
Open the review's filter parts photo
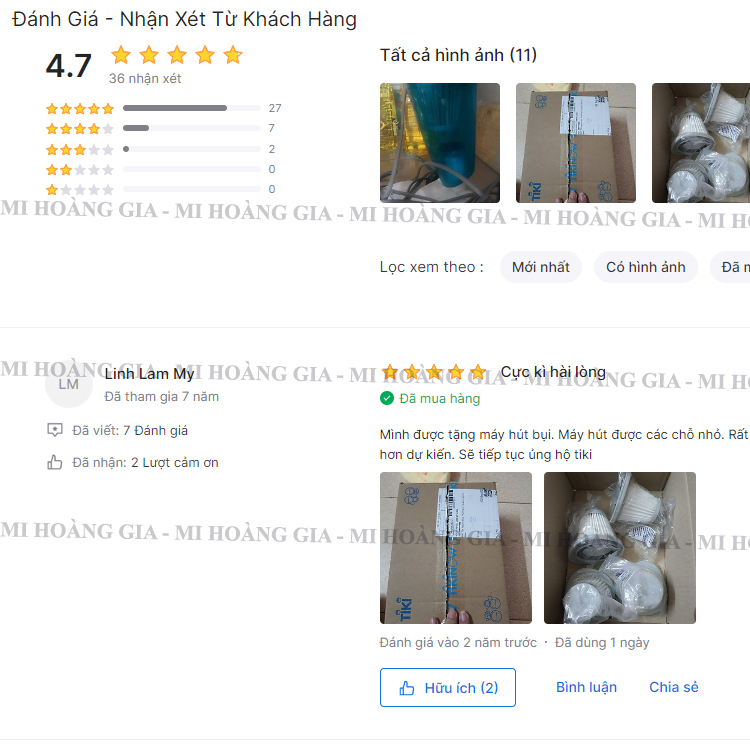coord(620,548)
